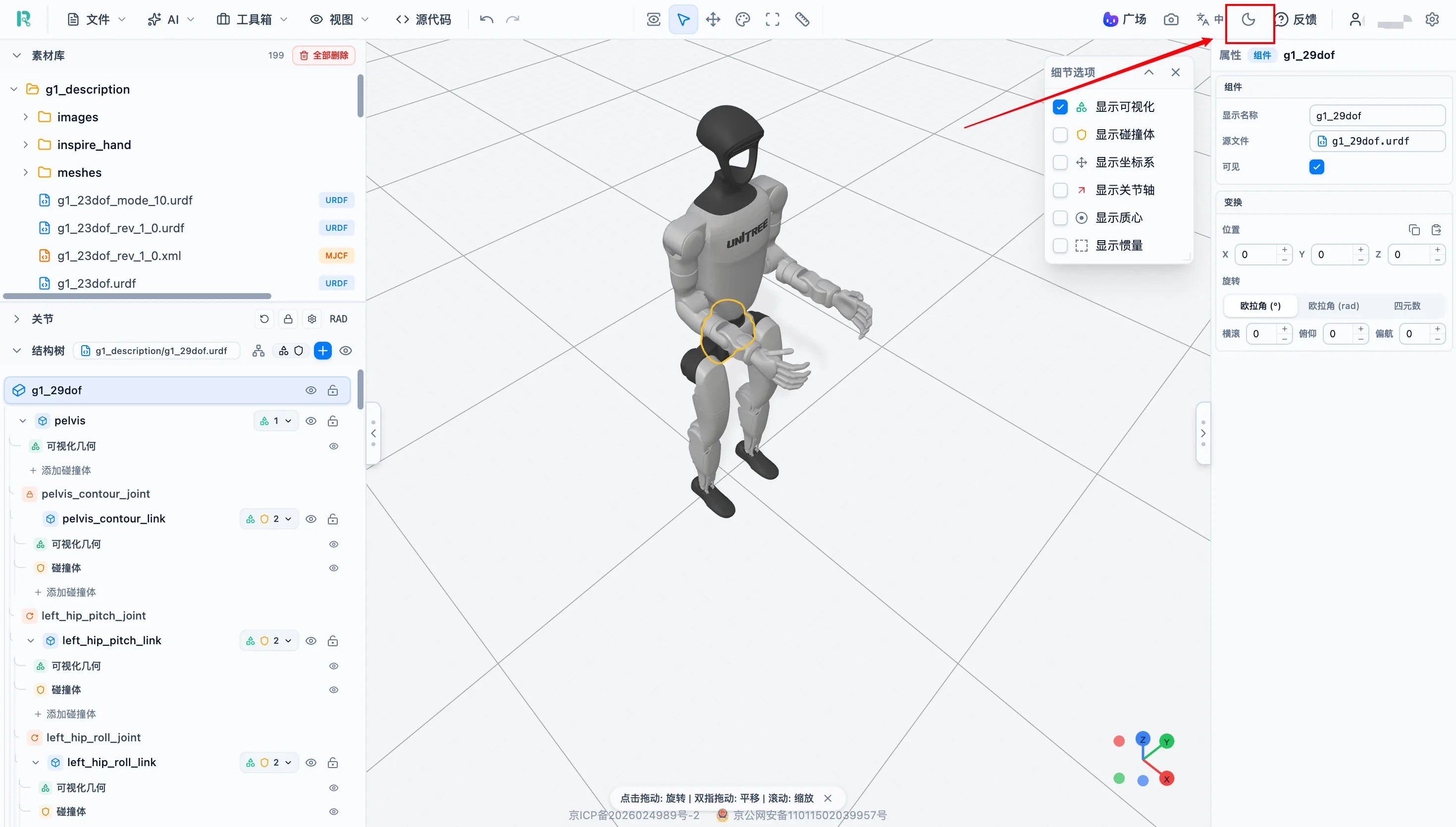Image resolution: width=1456 pixels, height=827 pixels.
Task: Hide g1_29dof using its eye icon
Action: click(311, 390)
